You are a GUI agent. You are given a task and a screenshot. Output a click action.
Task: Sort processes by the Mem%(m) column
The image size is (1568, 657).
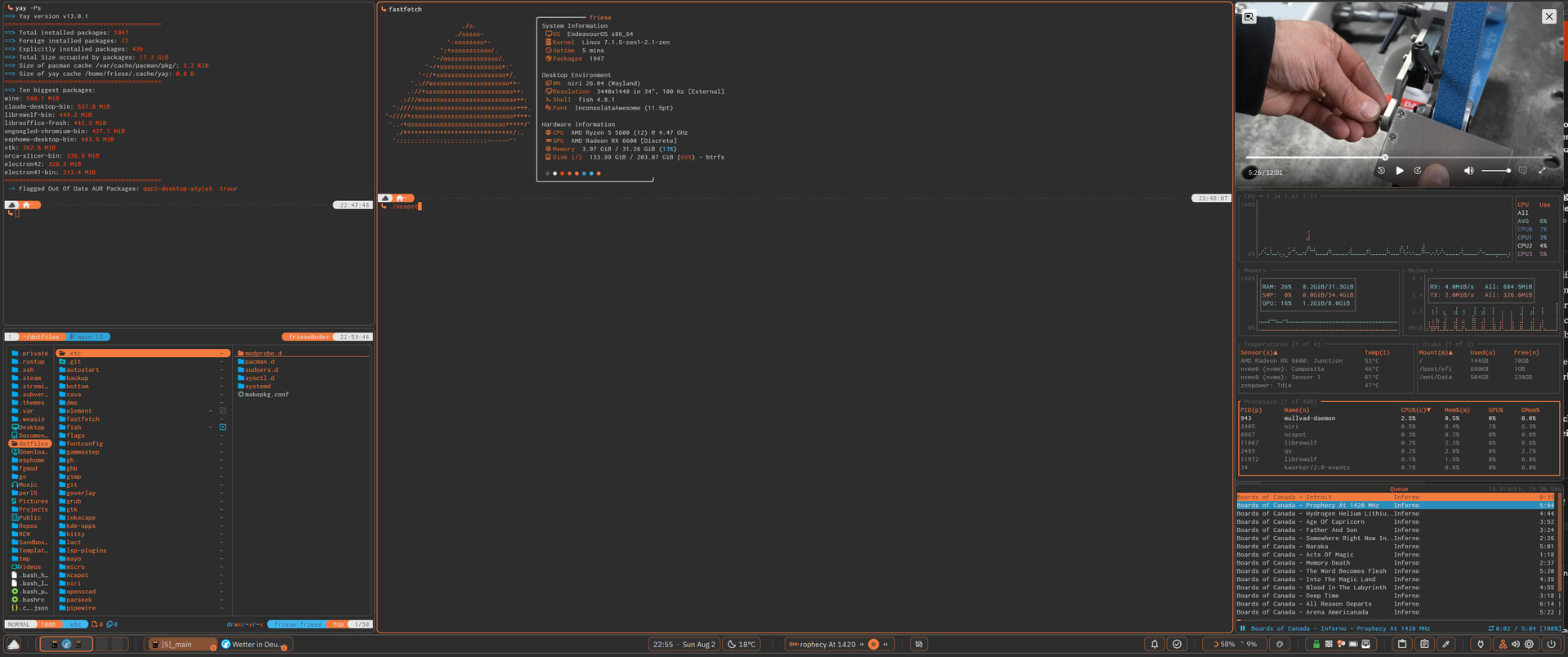1457,410
